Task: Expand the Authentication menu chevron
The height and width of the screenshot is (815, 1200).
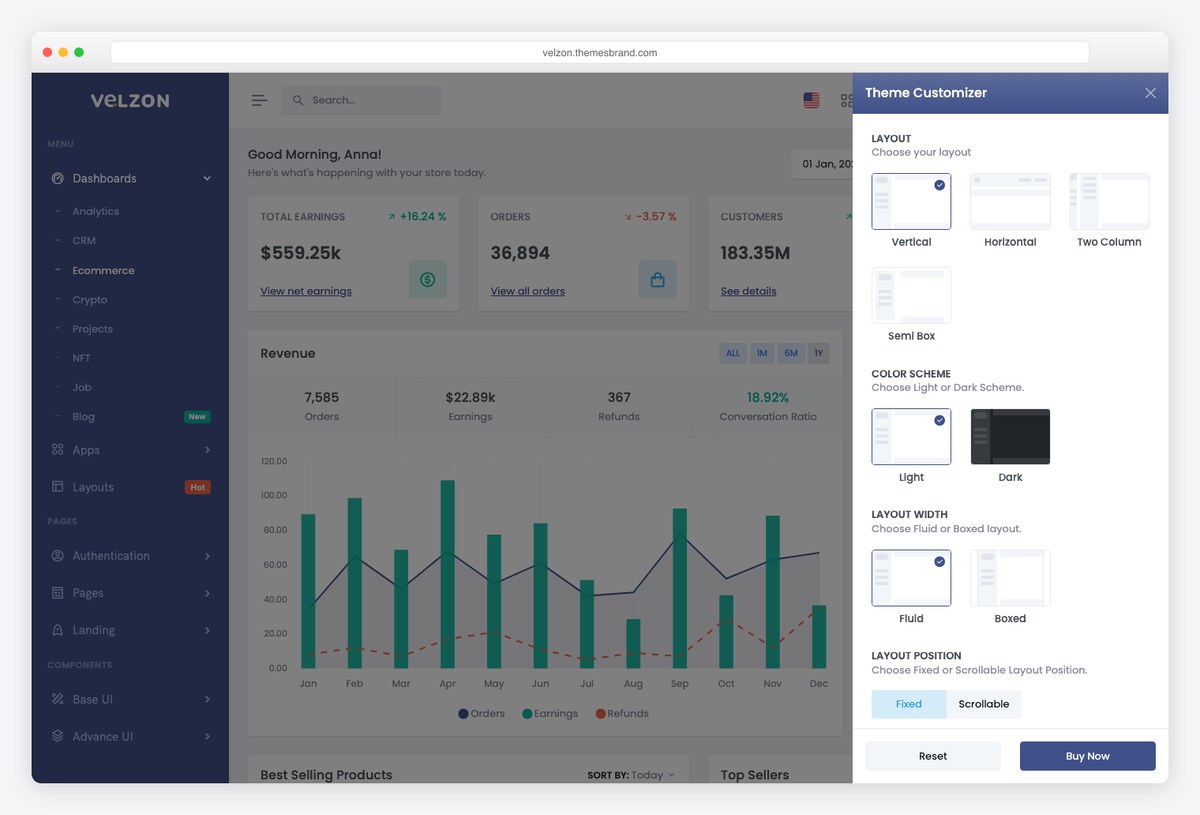Action: tap(207, 556)
